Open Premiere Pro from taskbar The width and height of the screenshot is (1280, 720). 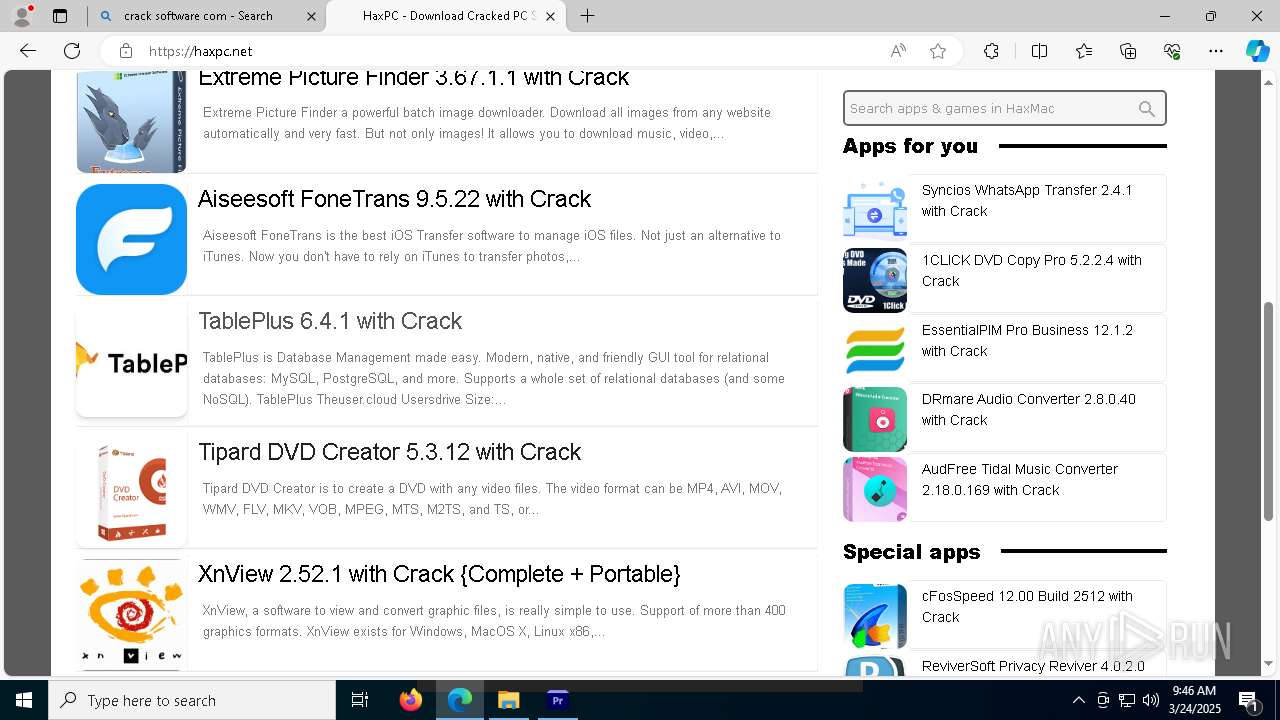click(557, 700)
